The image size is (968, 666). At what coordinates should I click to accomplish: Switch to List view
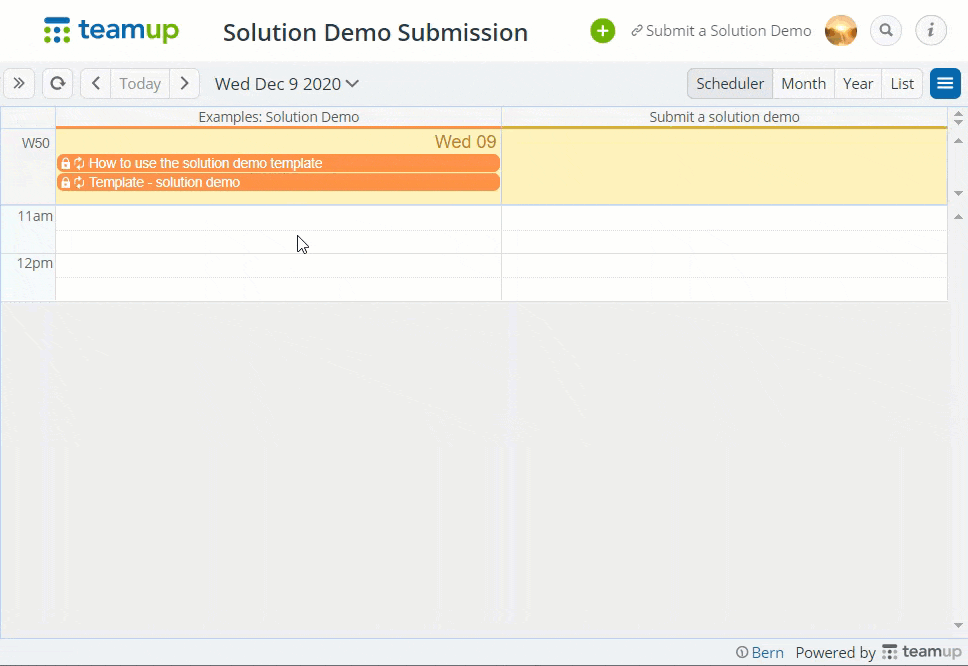pos(902,83)
